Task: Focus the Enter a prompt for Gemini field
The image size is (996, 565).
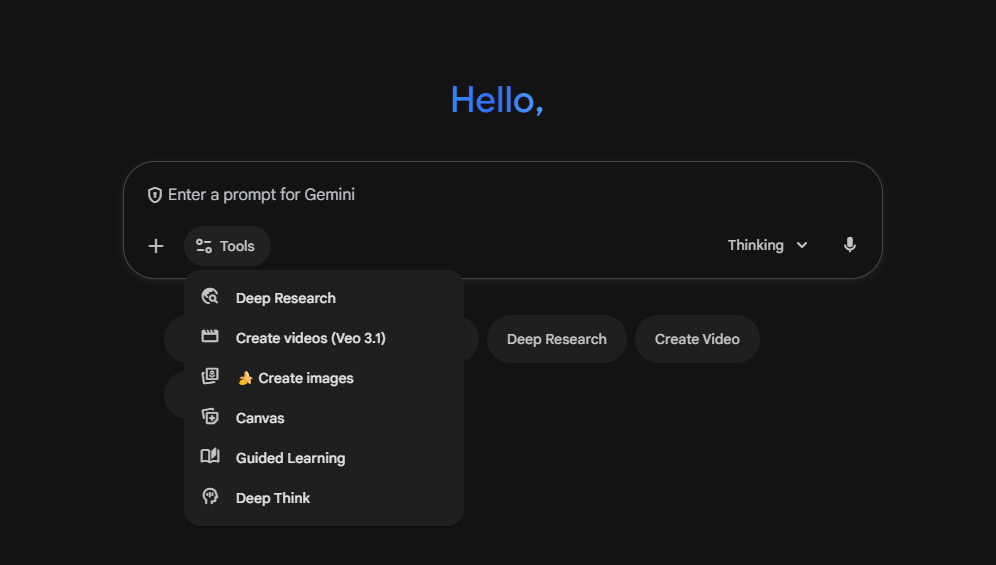Action: coord(503,194)
